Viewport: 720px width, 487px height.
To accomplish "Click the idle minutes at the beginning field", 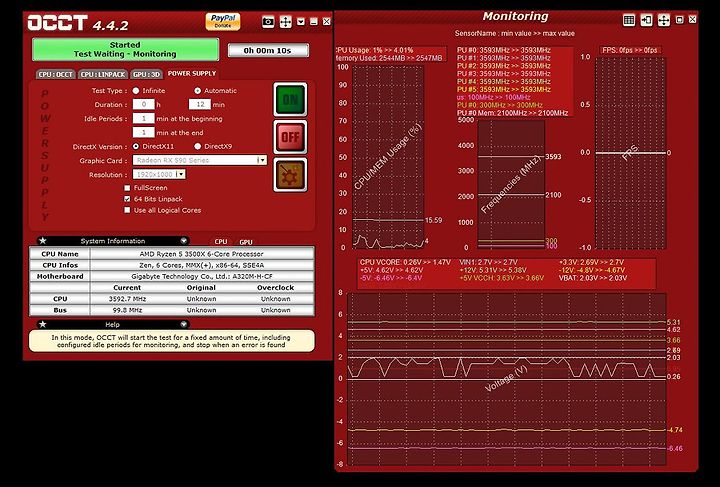I will (x=144, y=118).
